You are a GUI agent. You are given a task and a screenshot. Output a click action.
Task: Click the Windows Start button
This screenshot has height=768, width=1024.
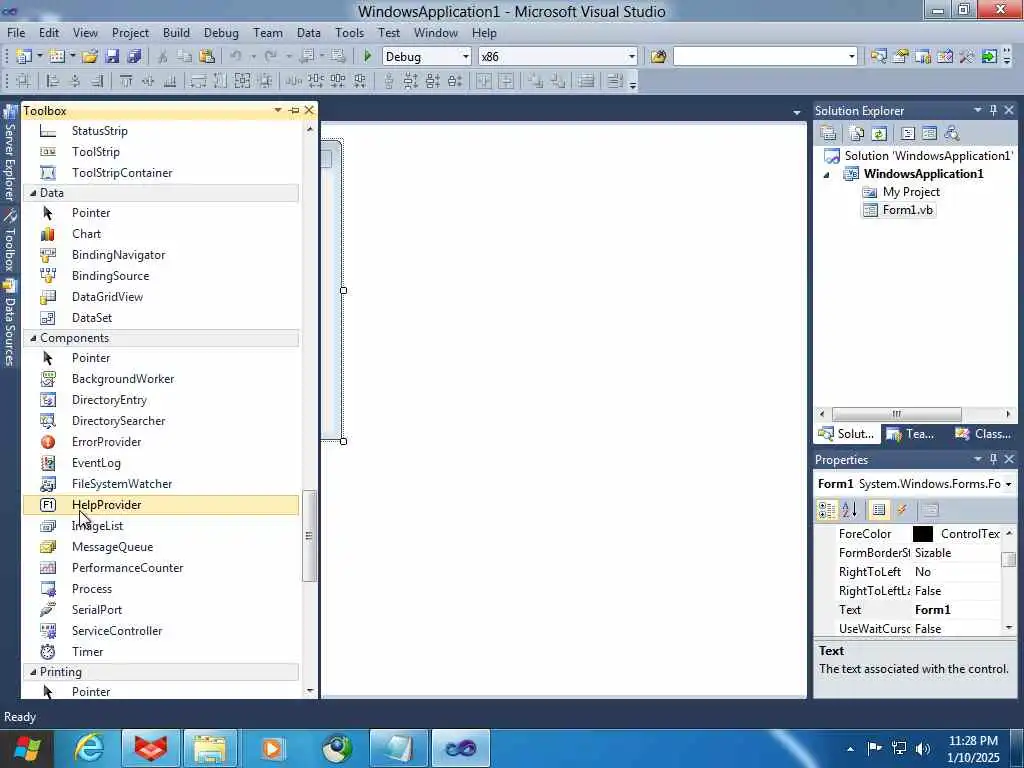pos(27,748)
